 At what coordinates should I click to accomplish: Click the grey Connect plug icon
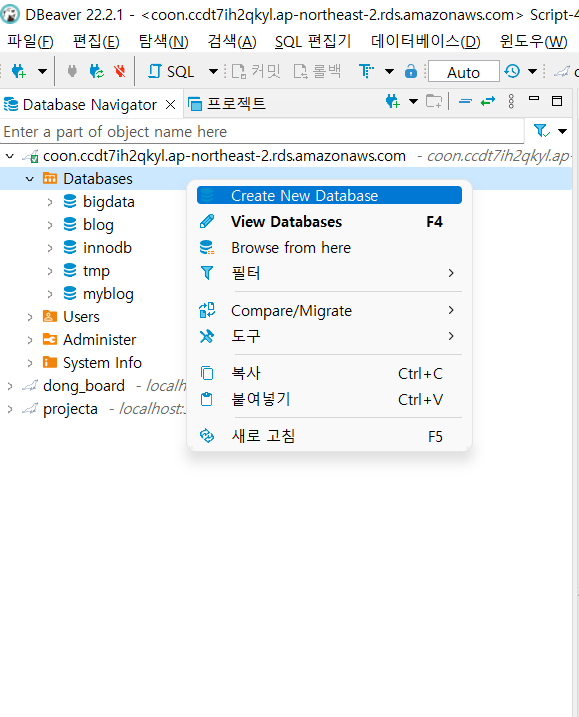tap(72, 71)
